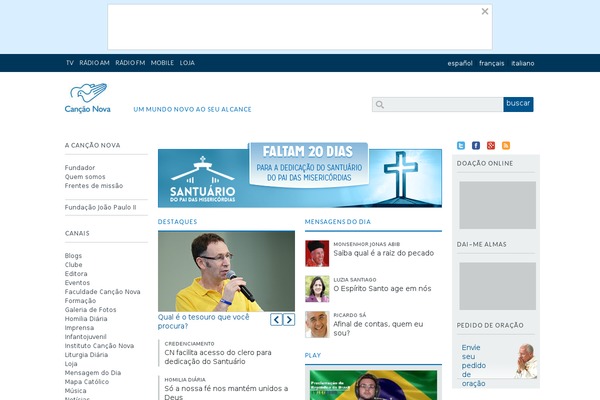600x400 pixels.
Task: Open 'Envie seu pedido de oração' link
Action: [x=473, y=366]
